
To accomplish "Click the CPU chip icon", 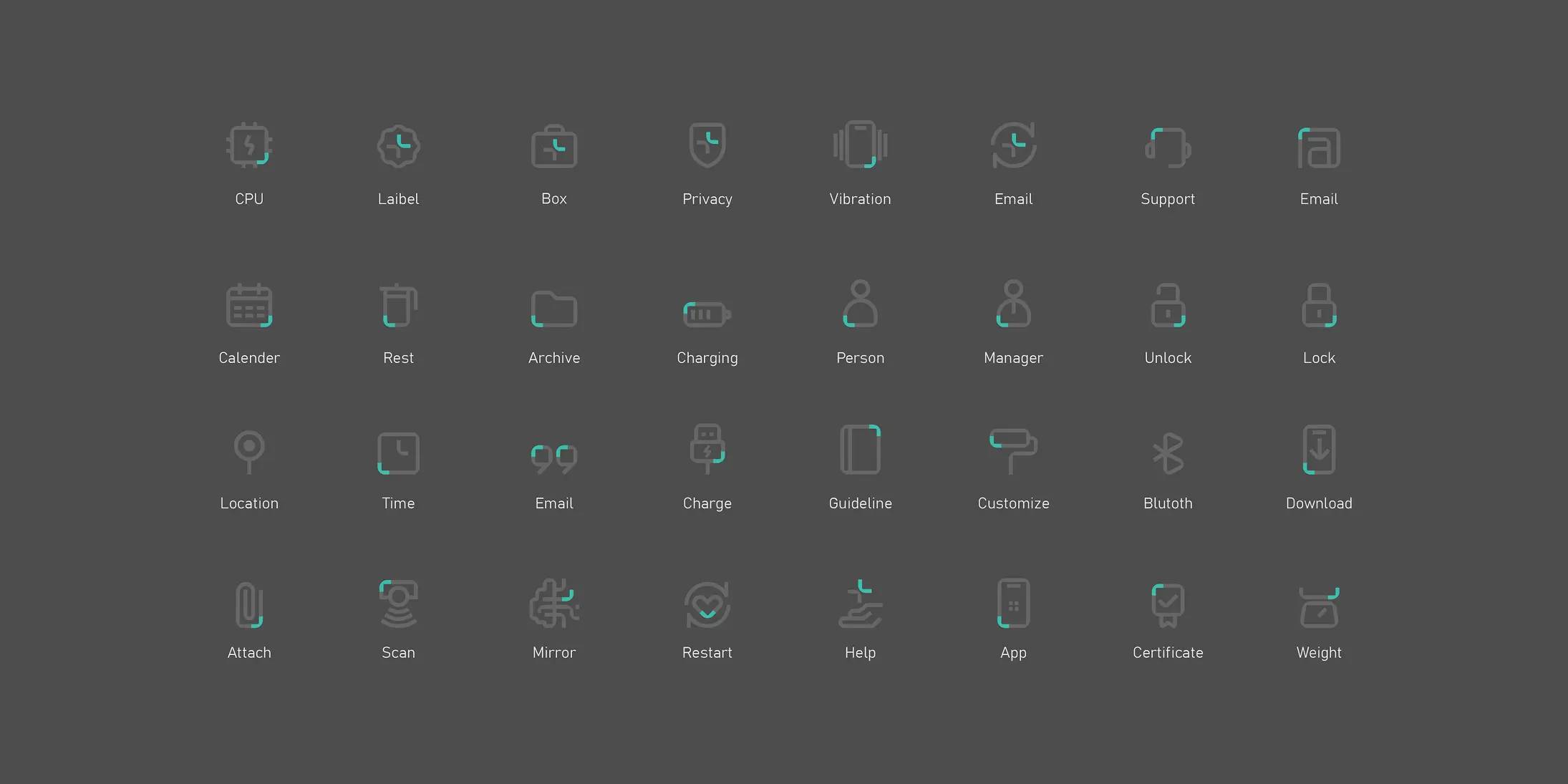I will tap(249, 145).
